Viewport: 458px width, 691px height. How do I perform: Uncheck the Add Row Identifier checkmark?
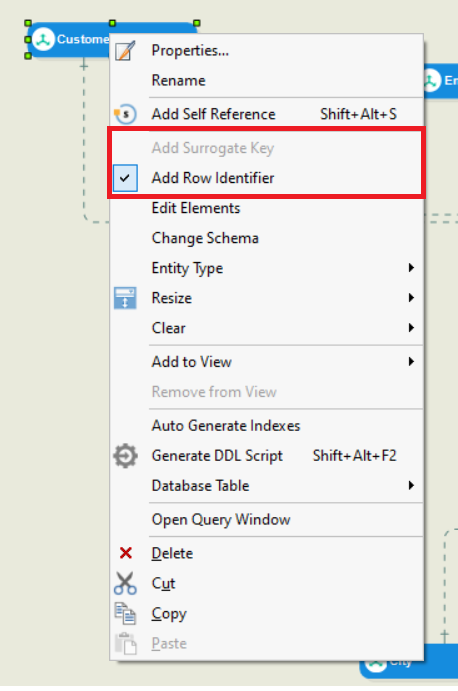(x=125, y=178)
